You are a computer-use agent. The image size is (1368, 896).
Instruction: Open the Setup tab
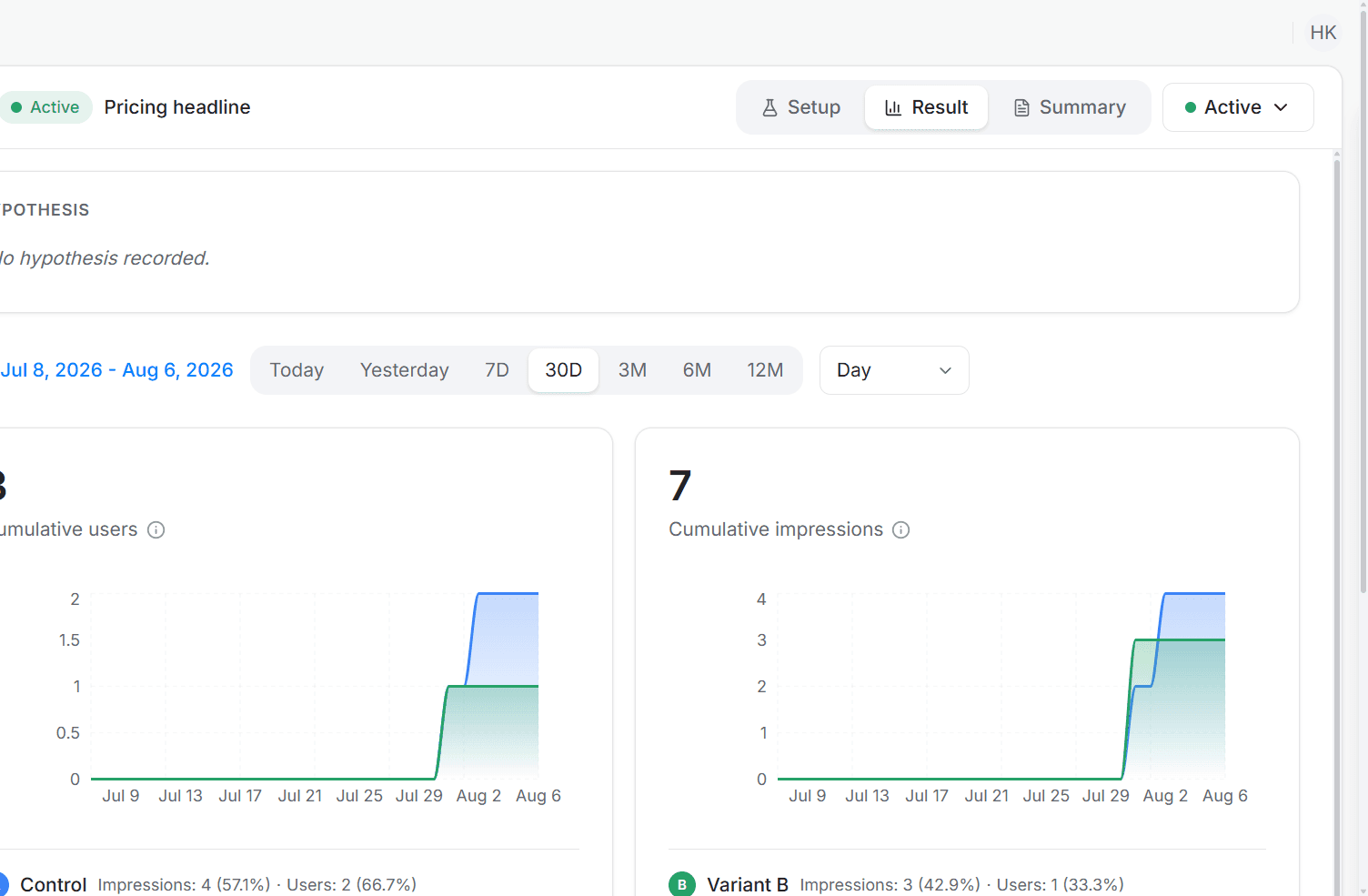coord(801,107)
